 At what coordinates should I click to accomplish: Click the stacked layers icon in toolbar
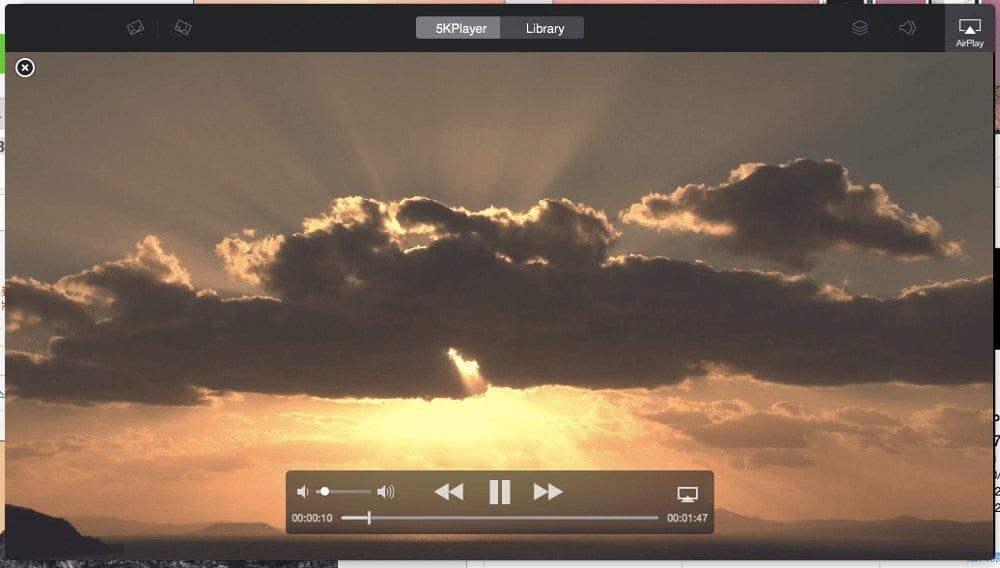[x=860, y=28]
